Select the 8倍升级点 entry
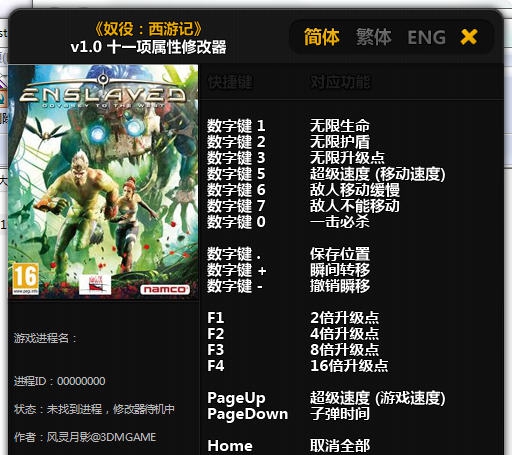 344,350
